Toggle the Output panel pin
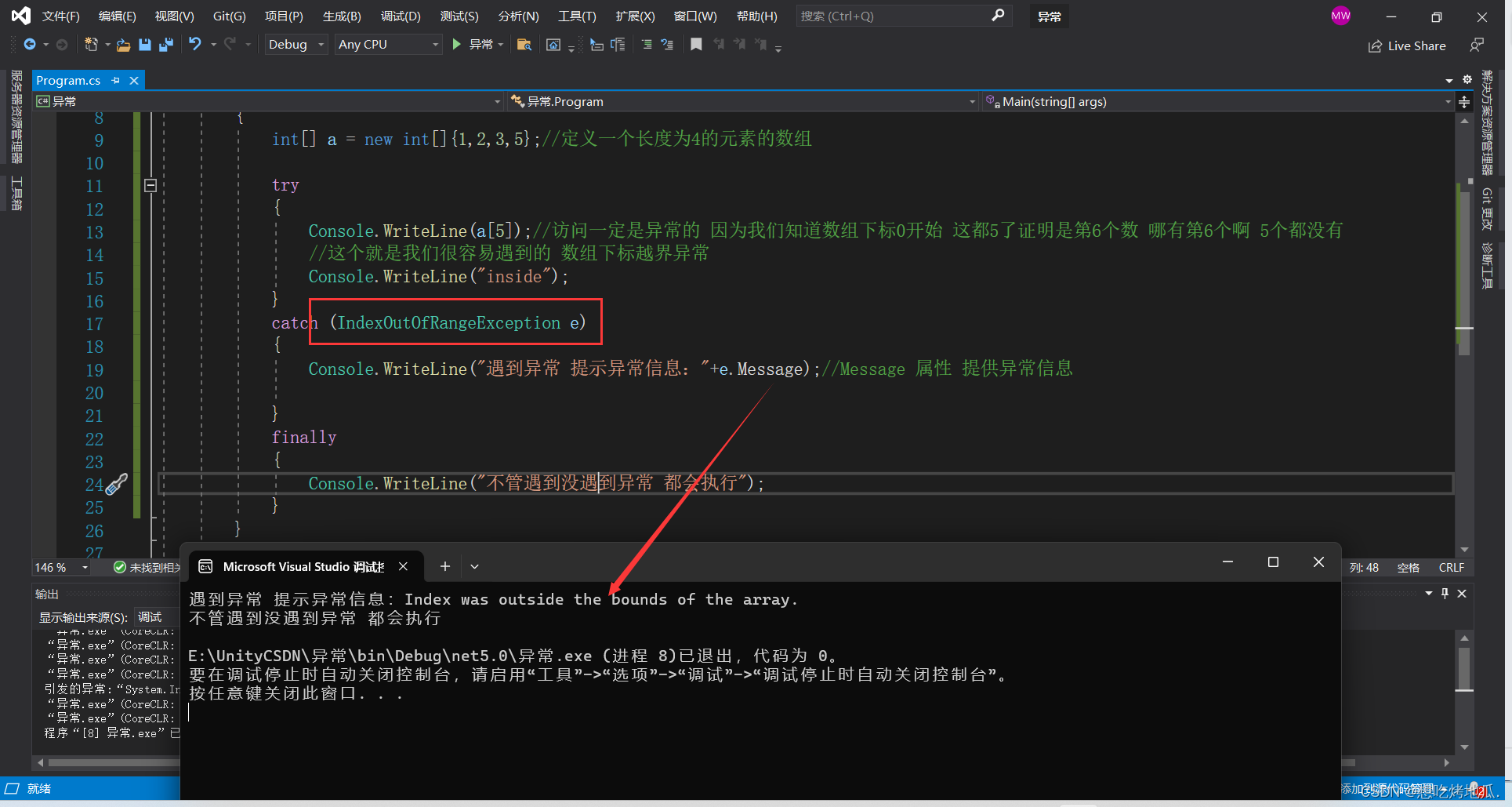The width and height of the screenshot is (1512, 807). [x=1445, y=594]
